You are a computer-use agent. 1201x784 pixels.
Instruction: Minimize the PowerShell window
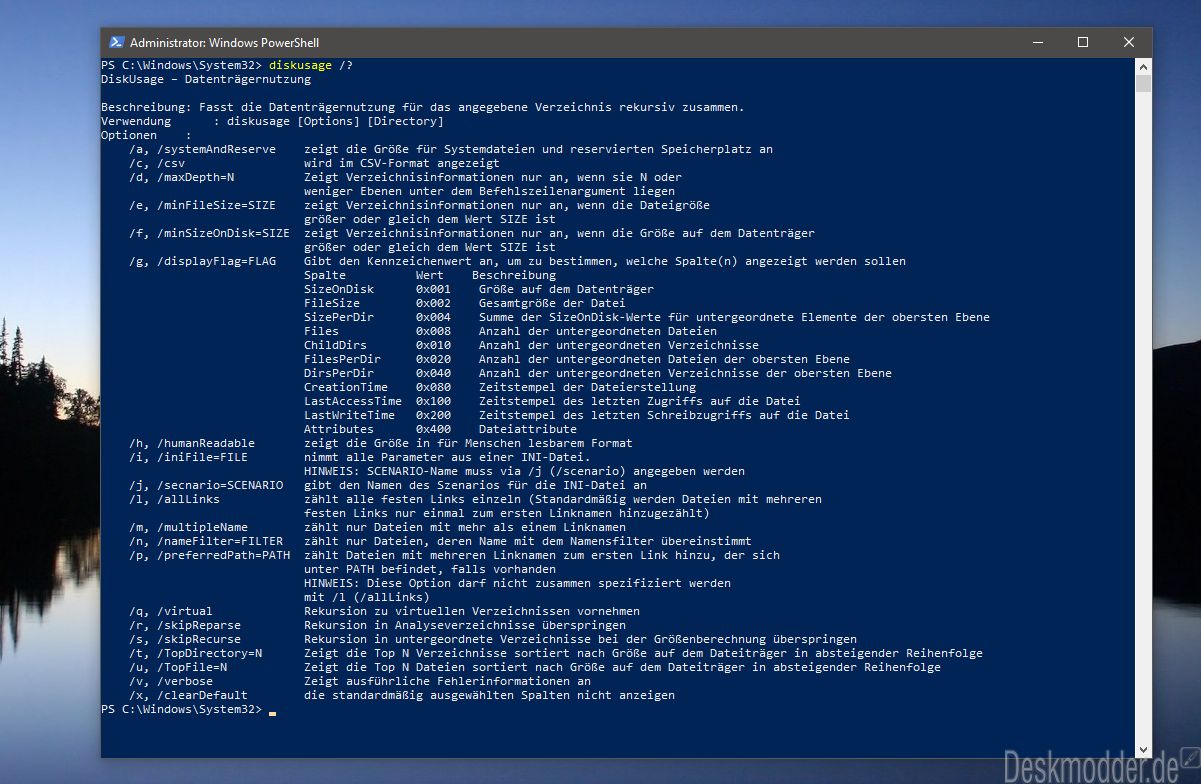coord(1037,42)
